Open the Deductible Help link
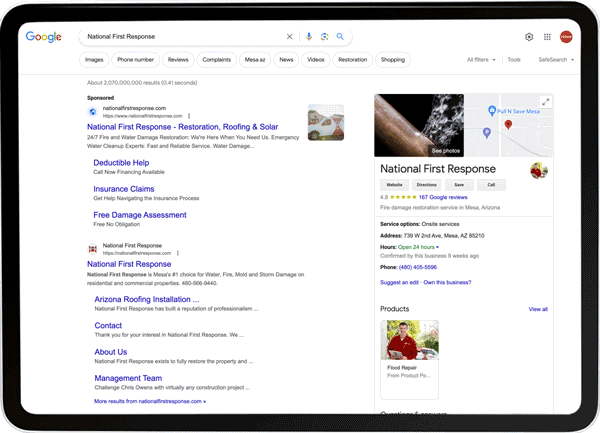 121,163
